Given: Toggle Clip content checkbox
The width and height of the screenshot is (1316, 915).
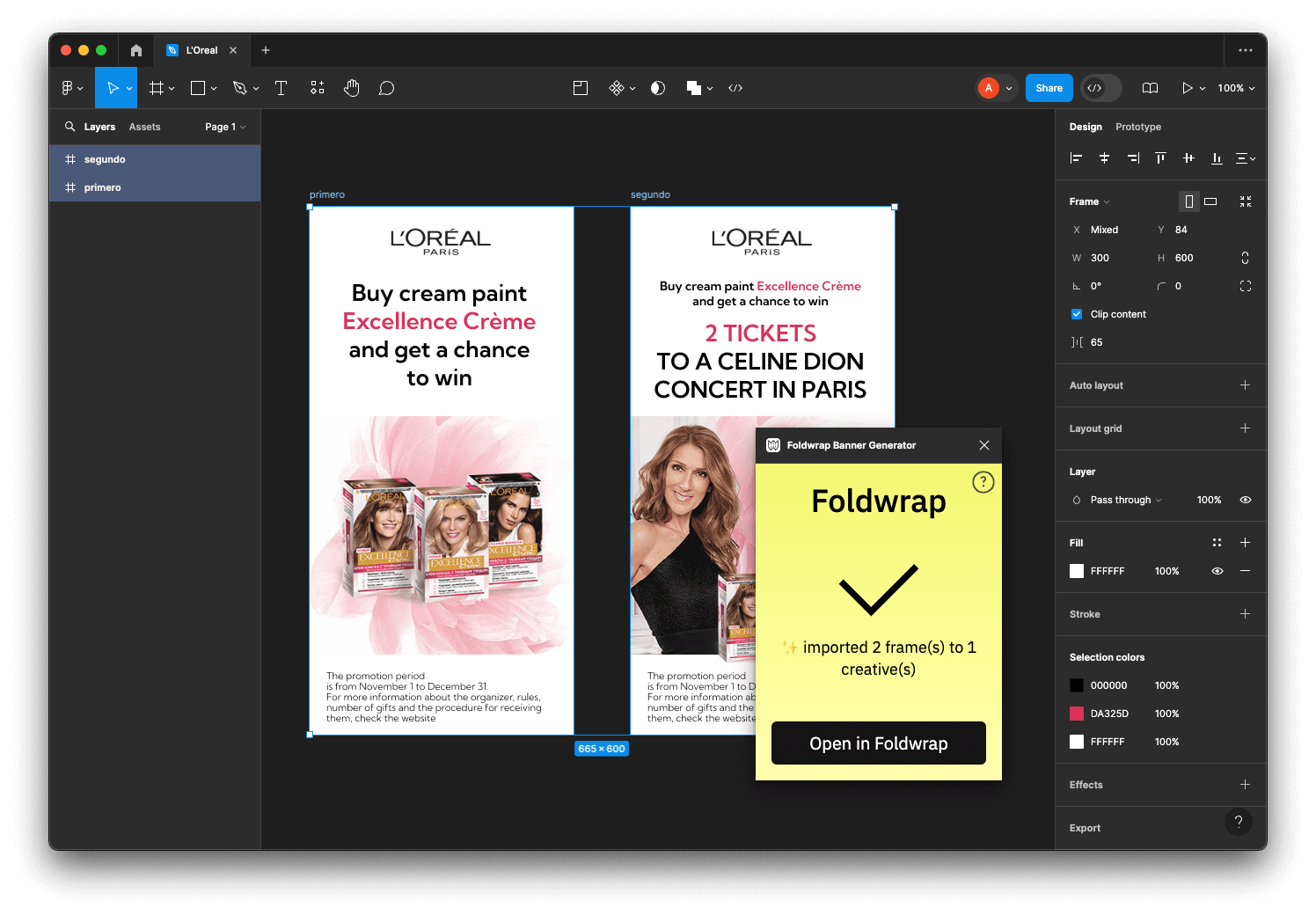Looking at the screenshot, I should (x=1077, y=314).
